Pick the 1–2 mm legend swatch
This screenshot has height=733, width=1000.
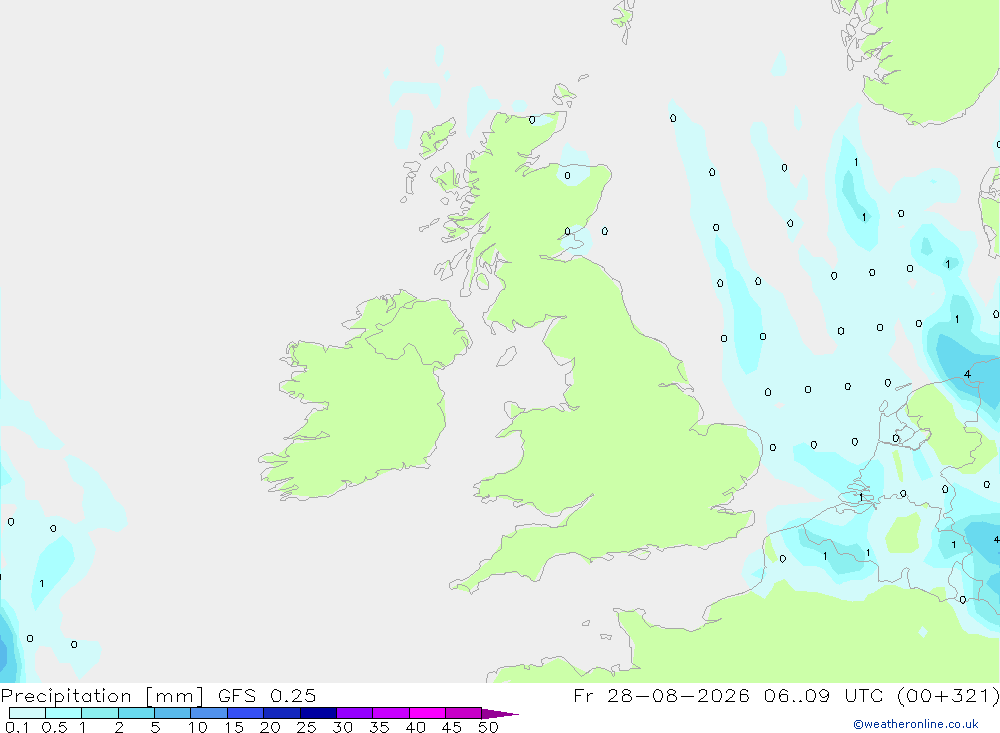tap(99, 713)
